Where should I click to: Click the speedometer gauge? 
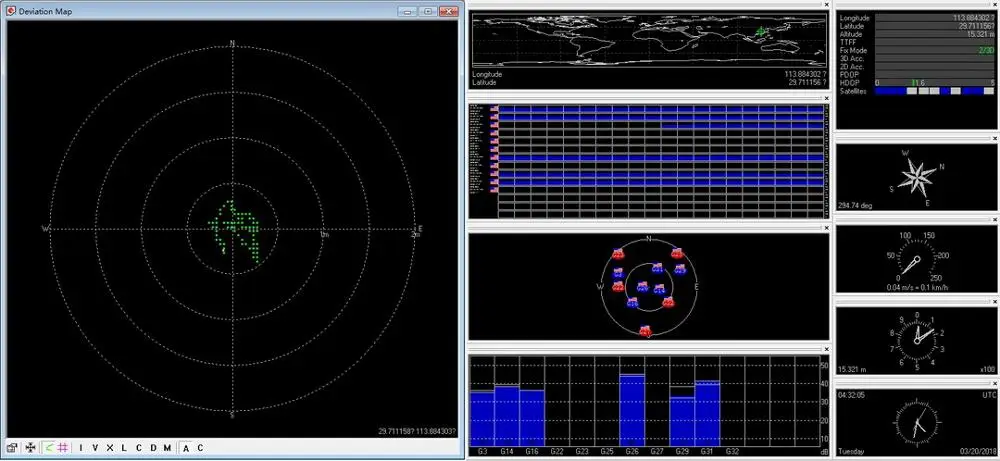[x=916, y=258]
